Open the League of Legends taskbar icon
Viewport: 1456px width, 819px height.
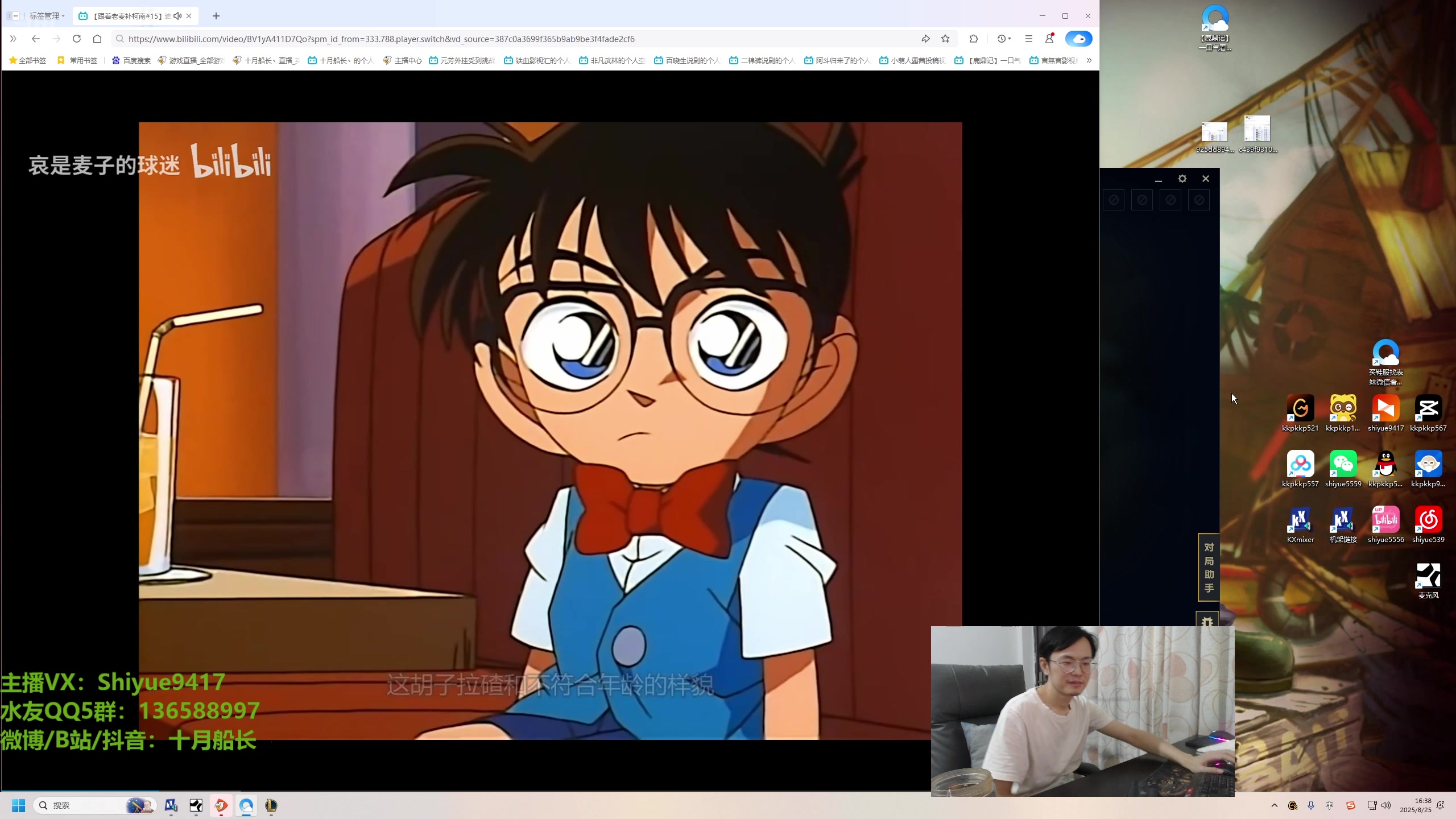tap(271, 805)
